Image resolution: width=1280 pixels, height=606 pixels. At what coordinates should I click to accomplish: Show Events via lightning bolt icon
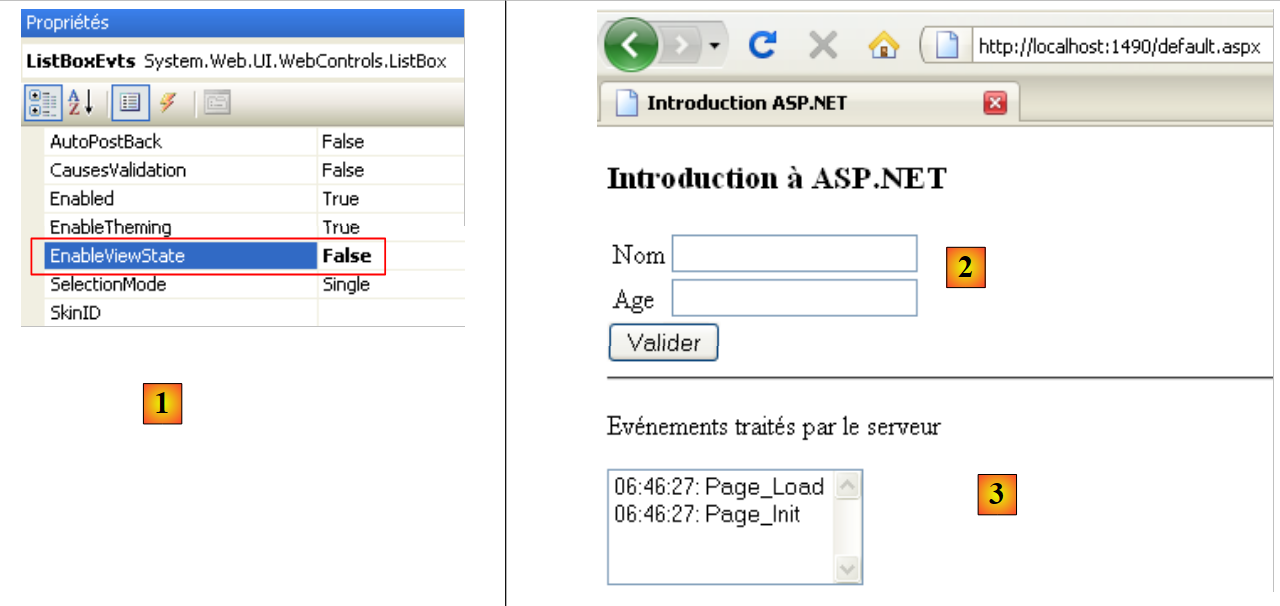pyautogui.click(x=168, y=102)
